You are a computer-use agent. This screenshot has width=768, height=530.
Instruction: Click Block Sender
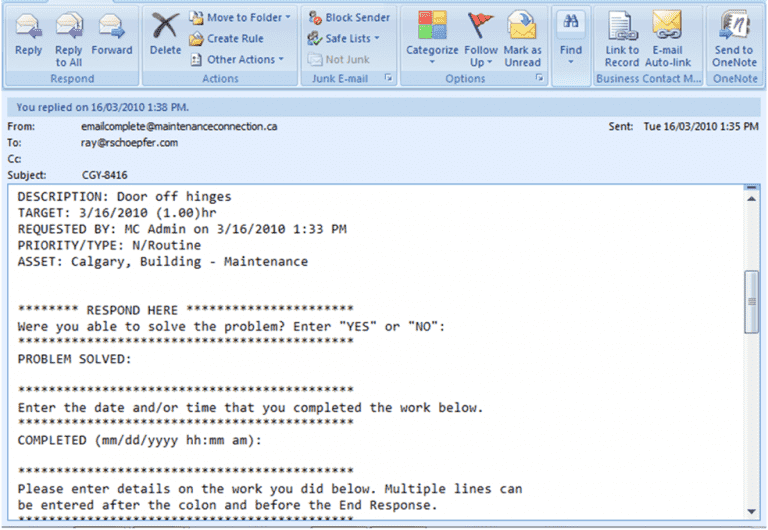(349, 18)
